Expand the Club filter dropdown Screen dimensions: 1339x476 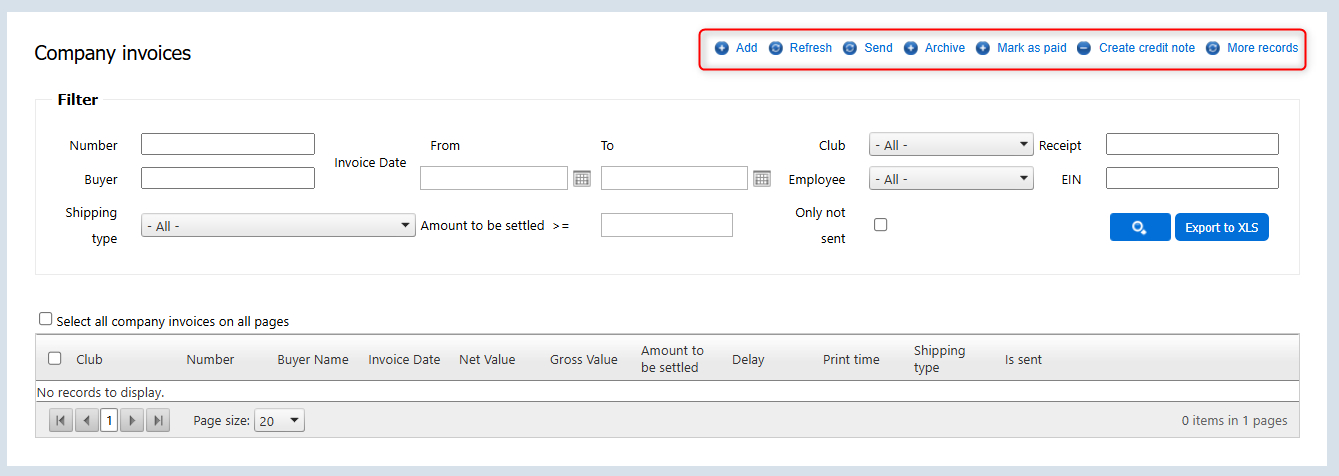(950, 145)
